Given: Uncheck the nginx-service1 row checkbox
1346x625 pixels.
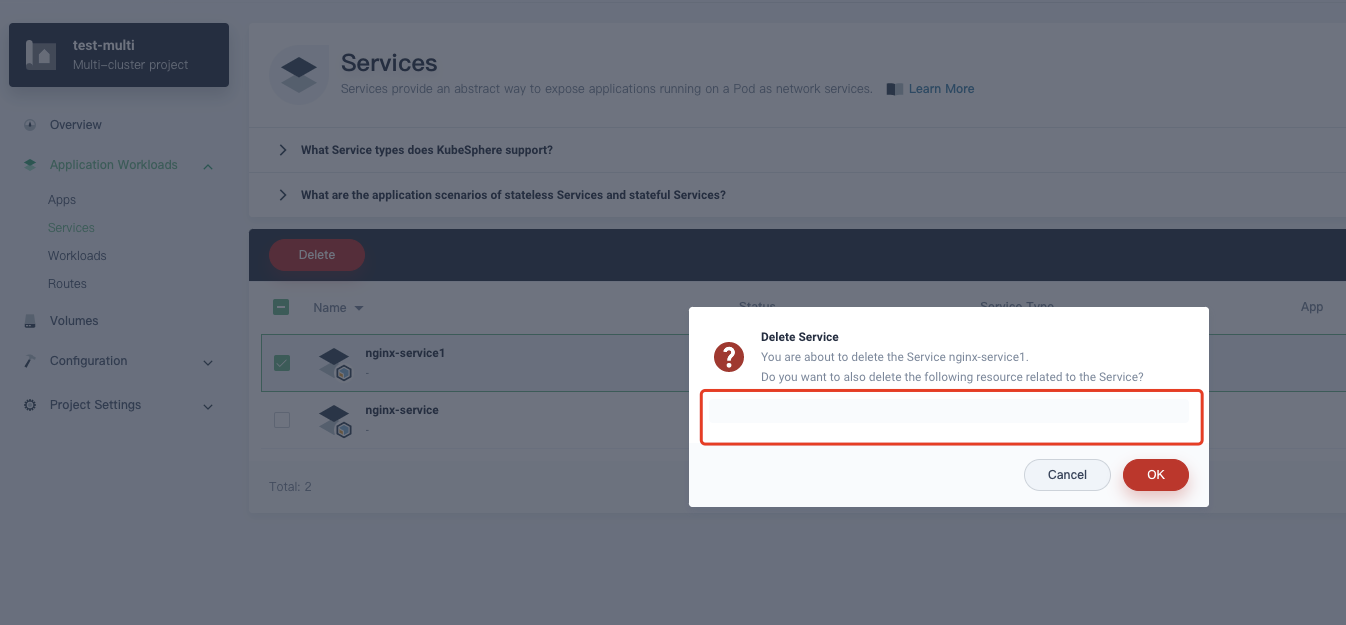Looking at the screenshot, I should (281, 363).
